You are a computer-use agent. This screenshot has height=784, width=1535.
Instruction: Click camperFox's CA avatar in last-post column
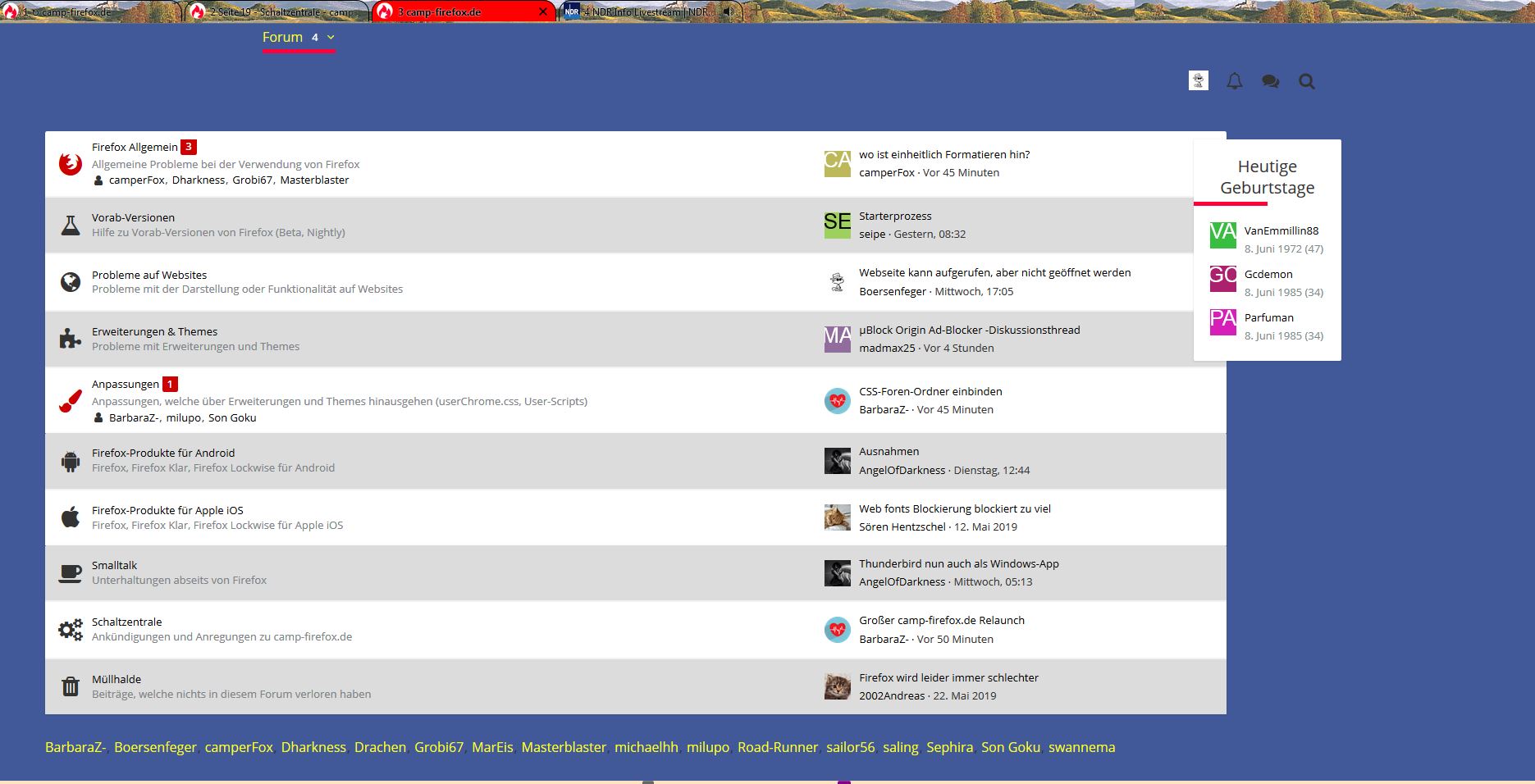pos(838,163)
